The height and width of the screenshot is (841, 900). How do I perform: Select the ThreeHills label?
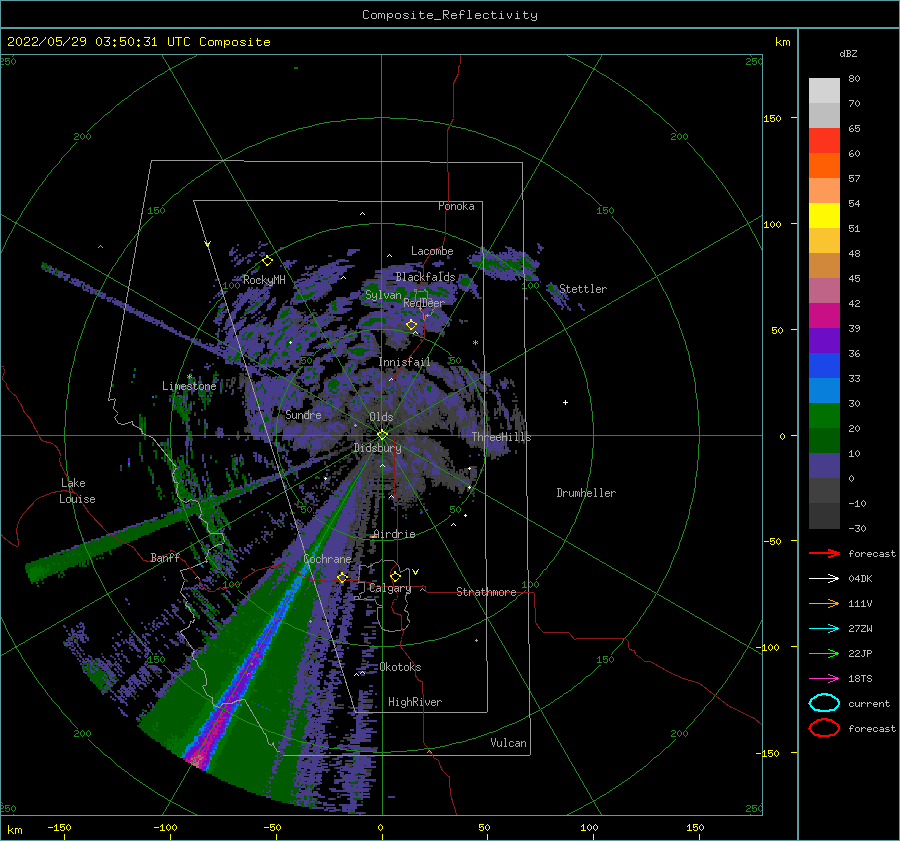[501, 437]
